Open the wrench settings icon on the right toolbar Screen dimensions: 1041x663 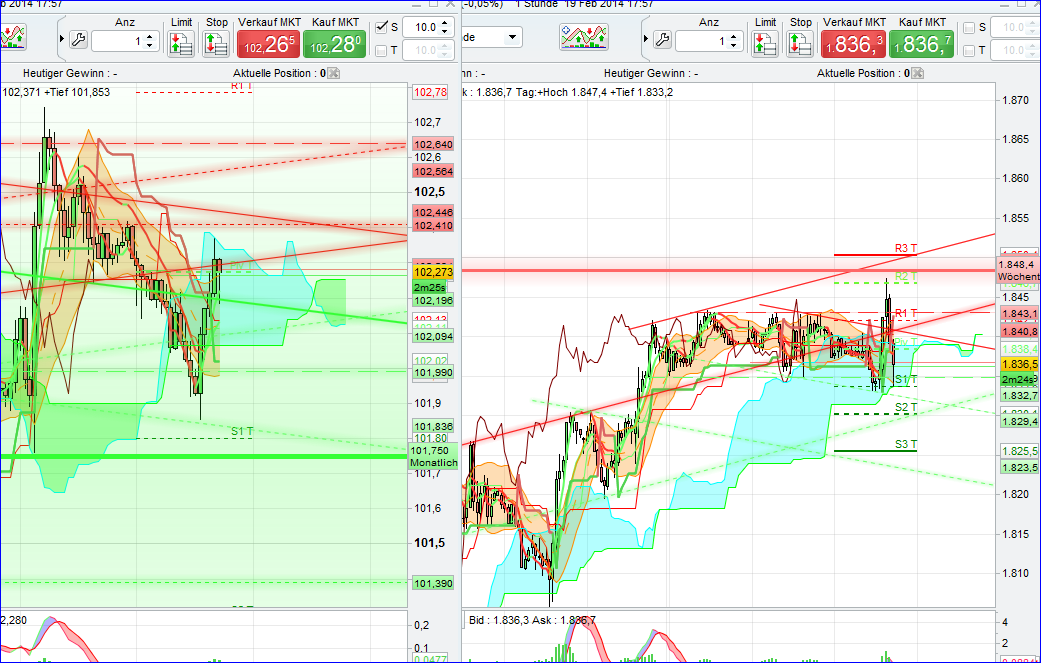tap(662, 41)
